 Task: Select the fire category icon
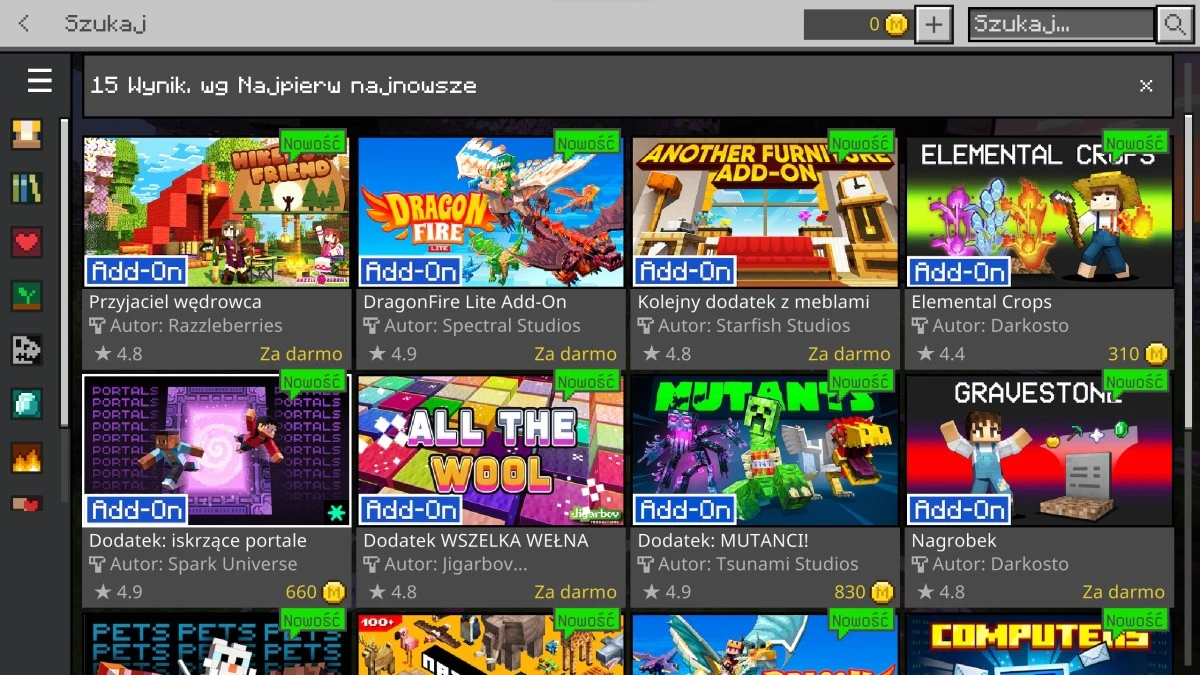pos(27,457)
